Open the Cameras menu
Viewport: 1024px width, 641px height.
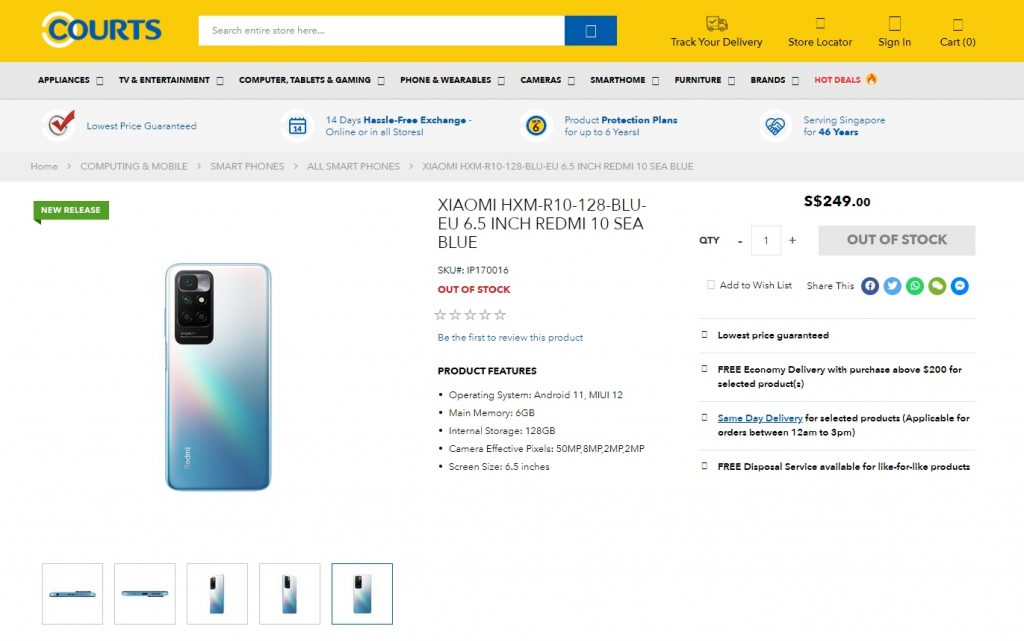546,80
